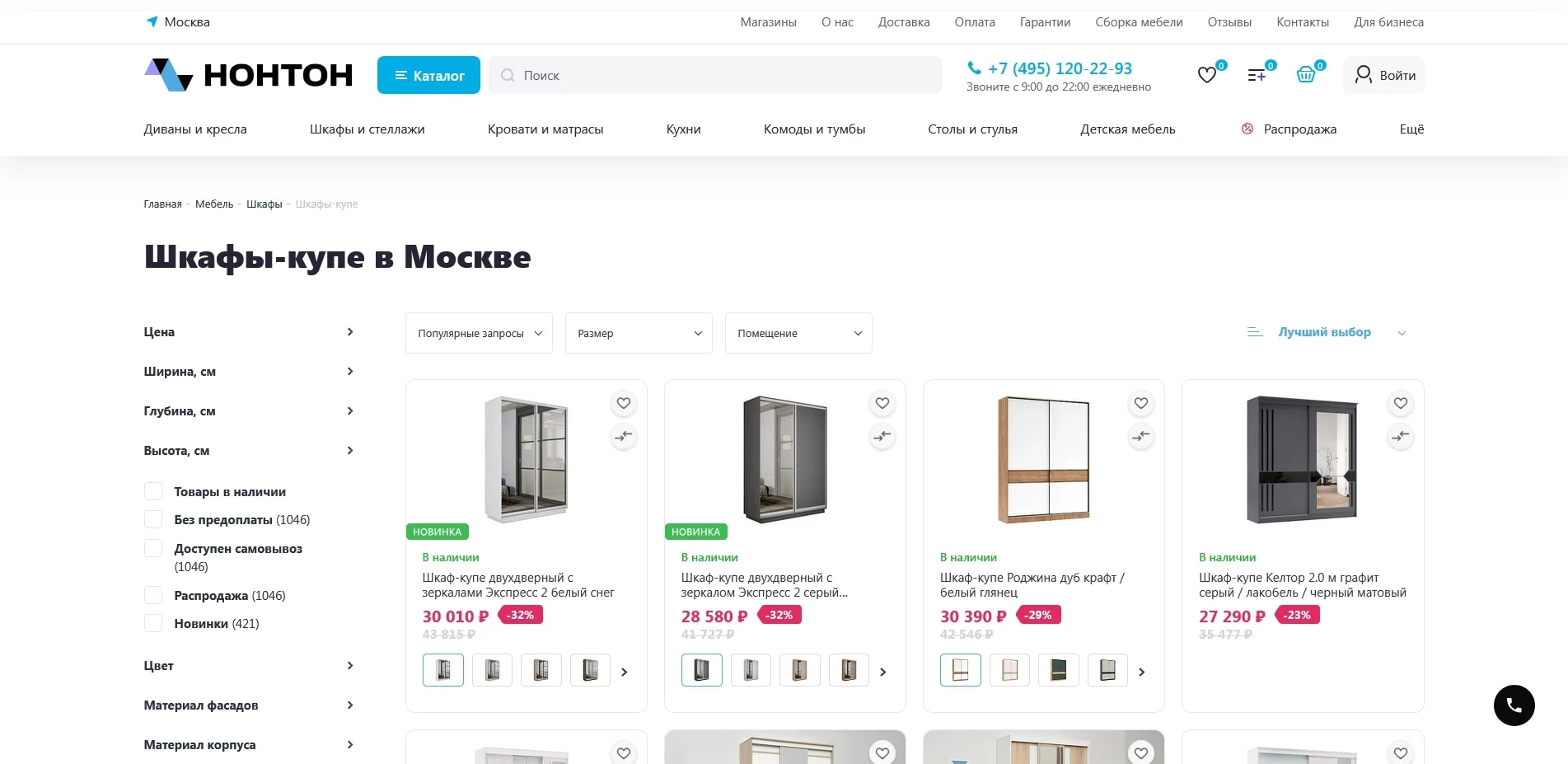Enable the Без предоплаты filter checkbox
Viewport: 1568px width, 764px height.
(153, 519)
